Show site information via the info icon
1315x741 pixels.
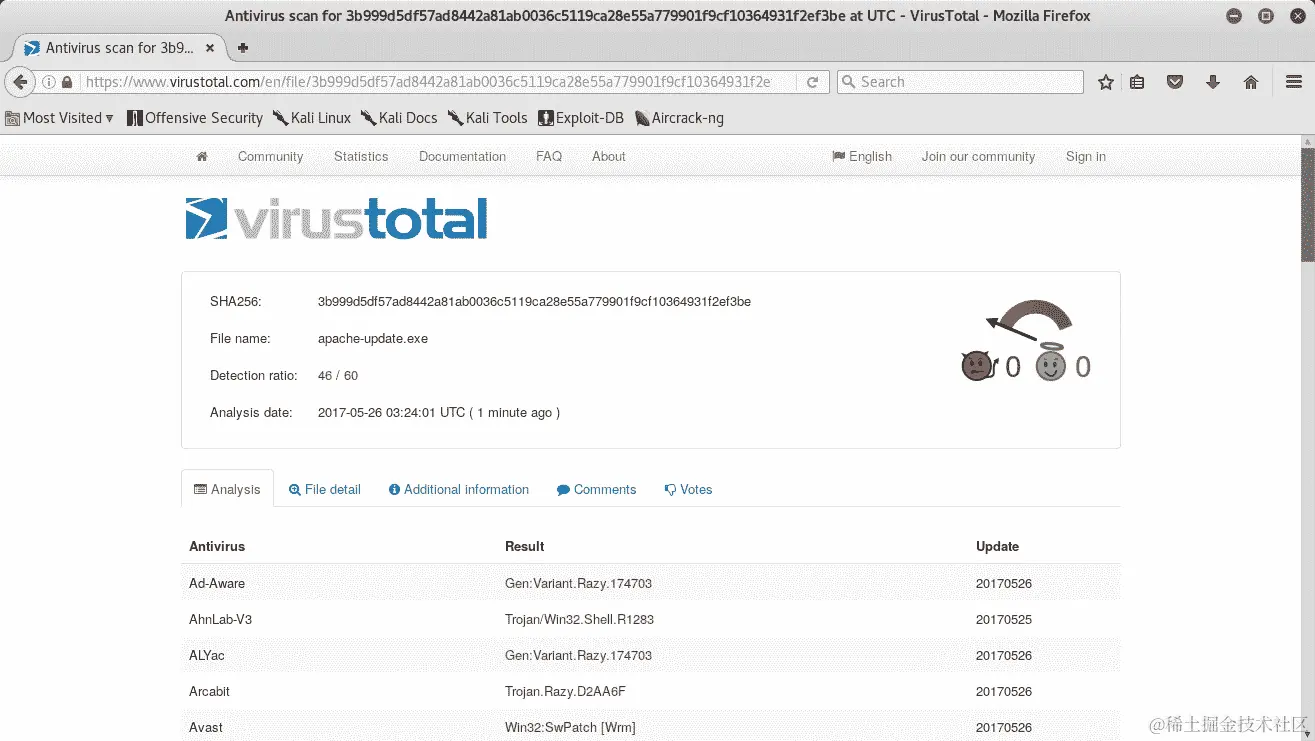tap(49, 82)
